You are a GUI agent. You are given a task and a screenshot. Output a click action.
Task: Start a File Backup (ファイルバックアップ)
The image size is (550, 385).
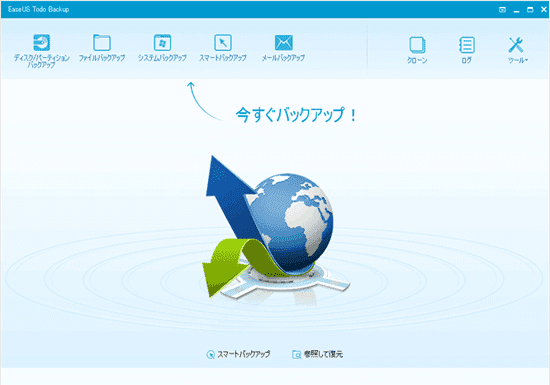(x=102, y=48)
